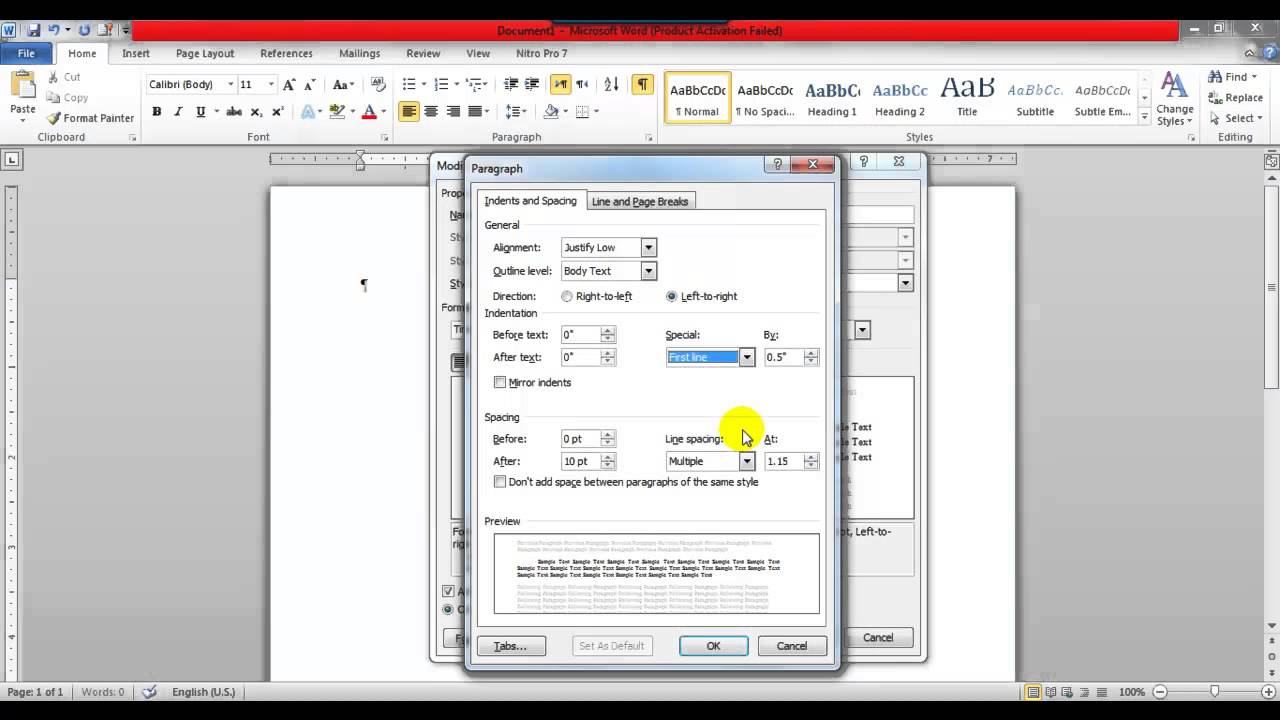The image size is (1280, 720).
Task: Click Cancel in Paragraph dialog
Action: coord(791,646)
